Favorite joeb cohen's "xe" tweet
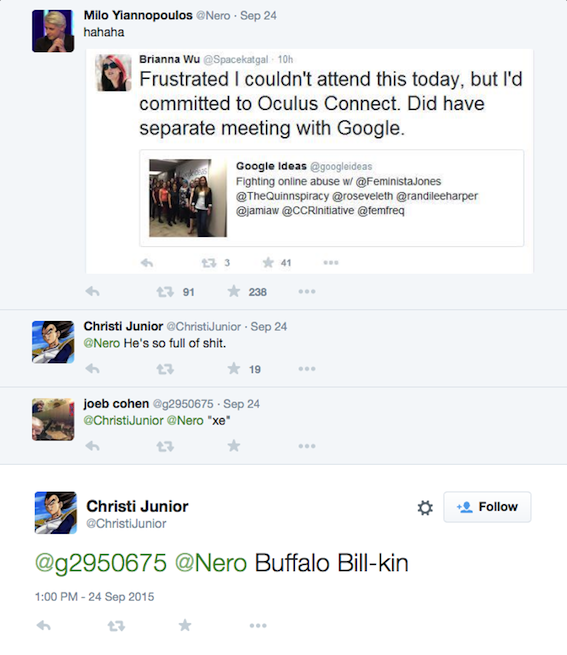Image resolution: width=567 pixels, height=655 pixels. [x=234, y=446]
